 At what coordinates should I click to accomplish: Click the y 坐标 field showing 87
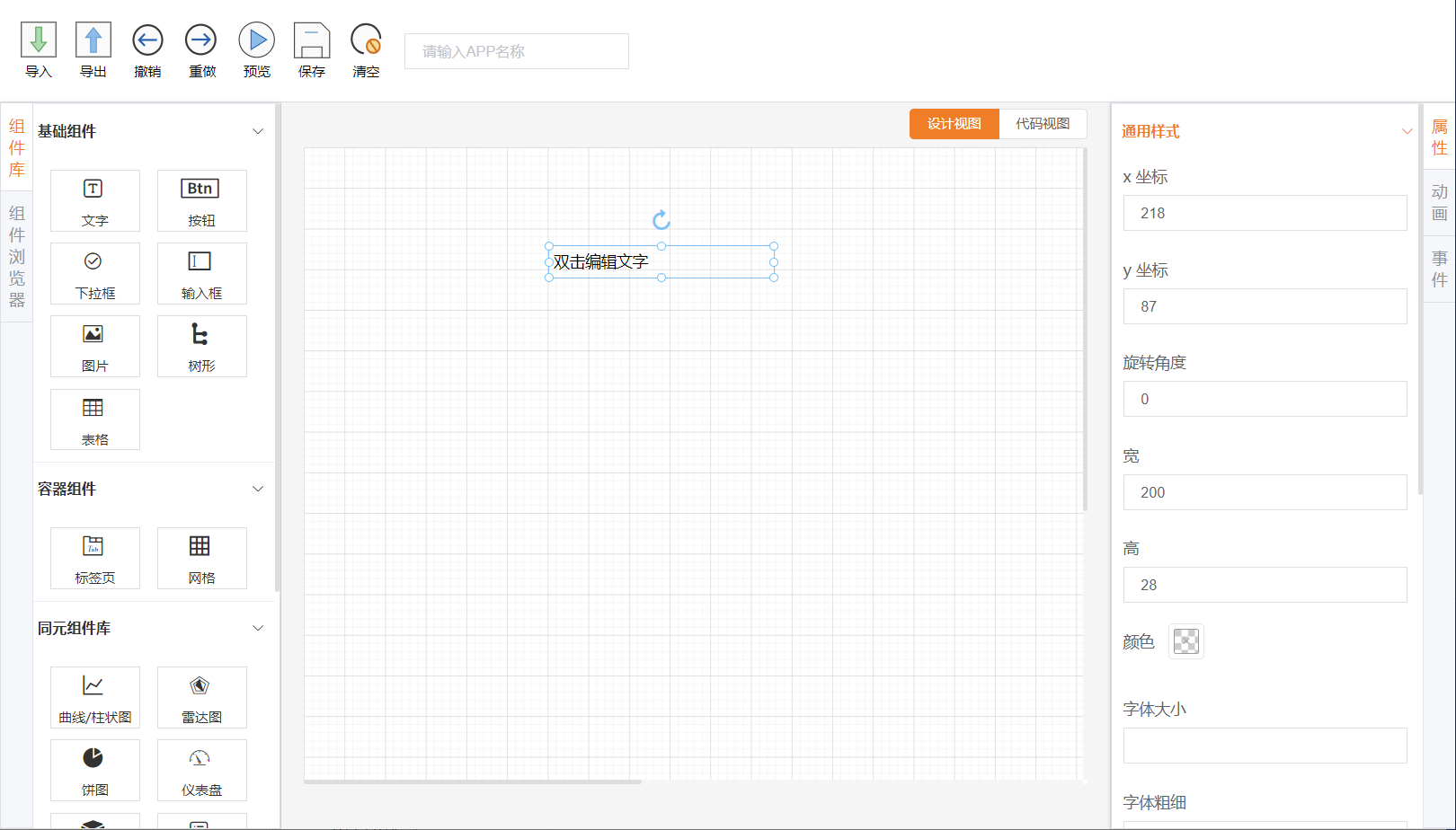tap(1265, 306)
